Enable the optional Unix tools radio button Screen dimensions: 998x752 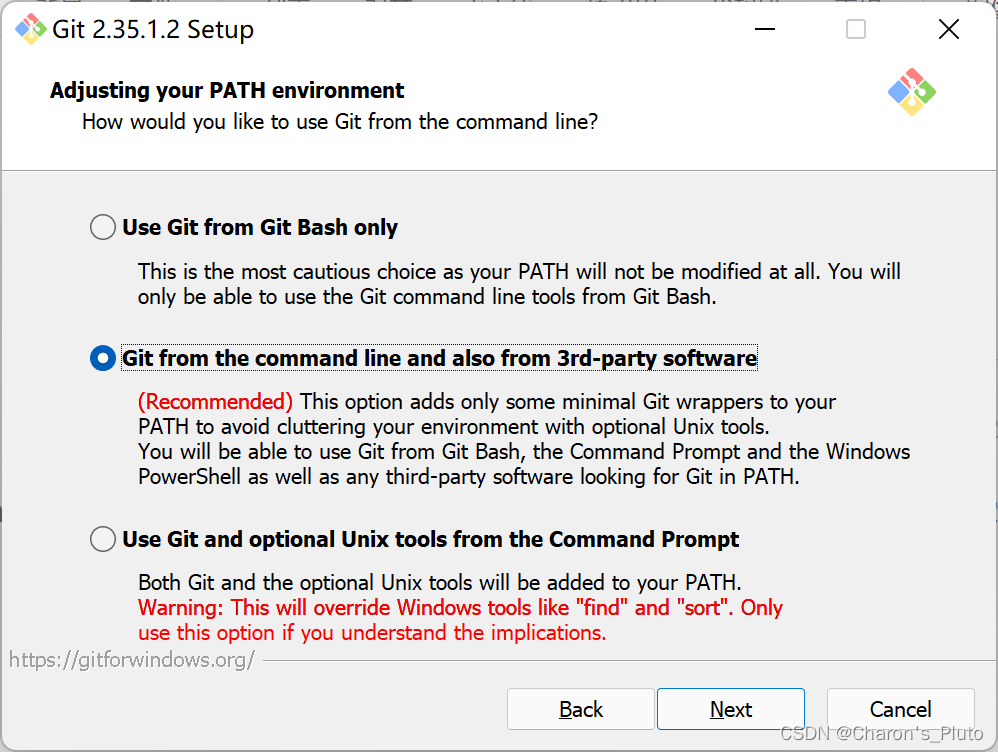(x=103, y=540)
